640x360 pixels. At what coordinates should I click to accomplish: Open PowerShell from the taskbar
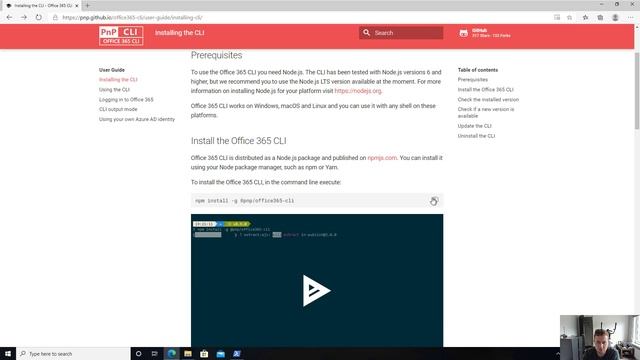pos(237,353)
